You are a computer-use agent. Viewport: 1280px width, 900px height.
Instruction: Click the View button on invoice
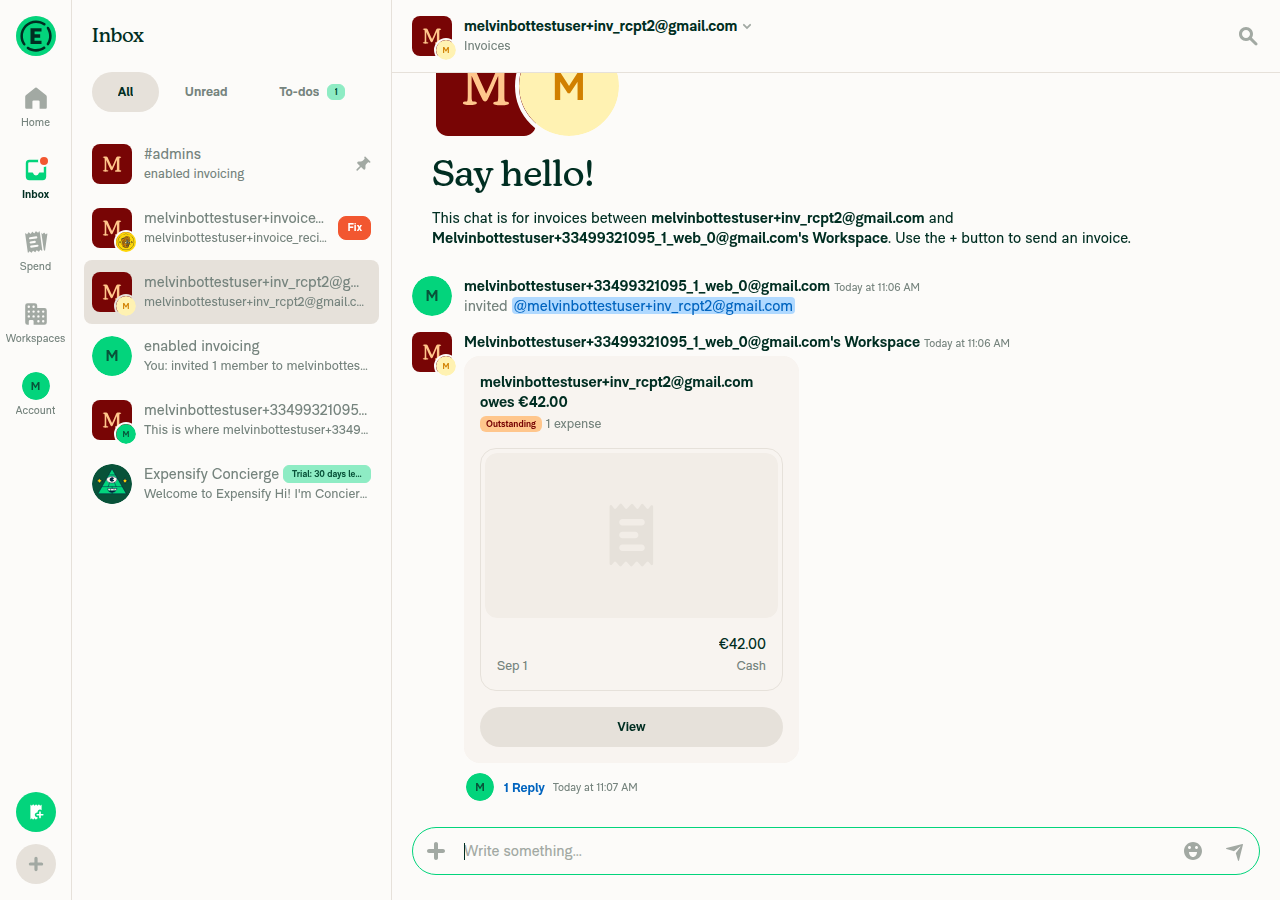pos(631,727)
